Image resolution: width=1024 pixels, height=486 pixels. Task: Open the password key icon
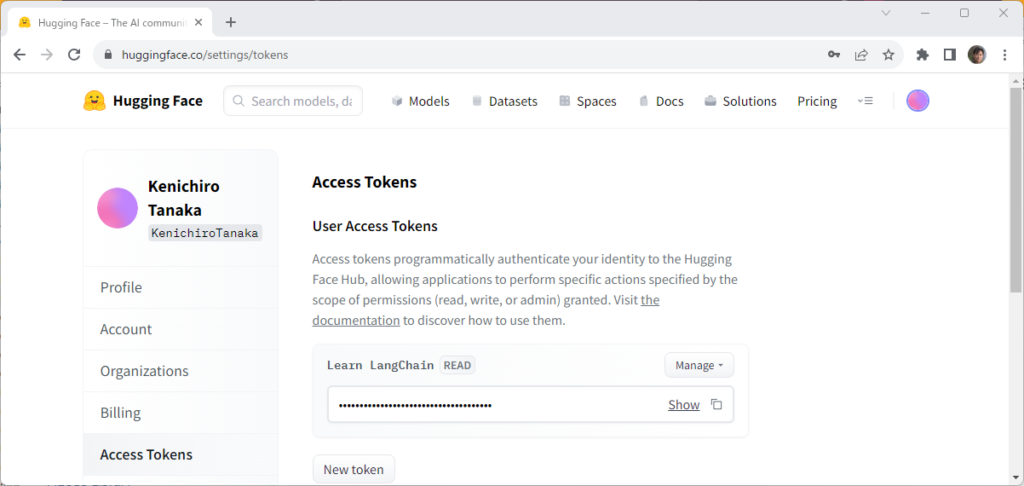point(834,55)
